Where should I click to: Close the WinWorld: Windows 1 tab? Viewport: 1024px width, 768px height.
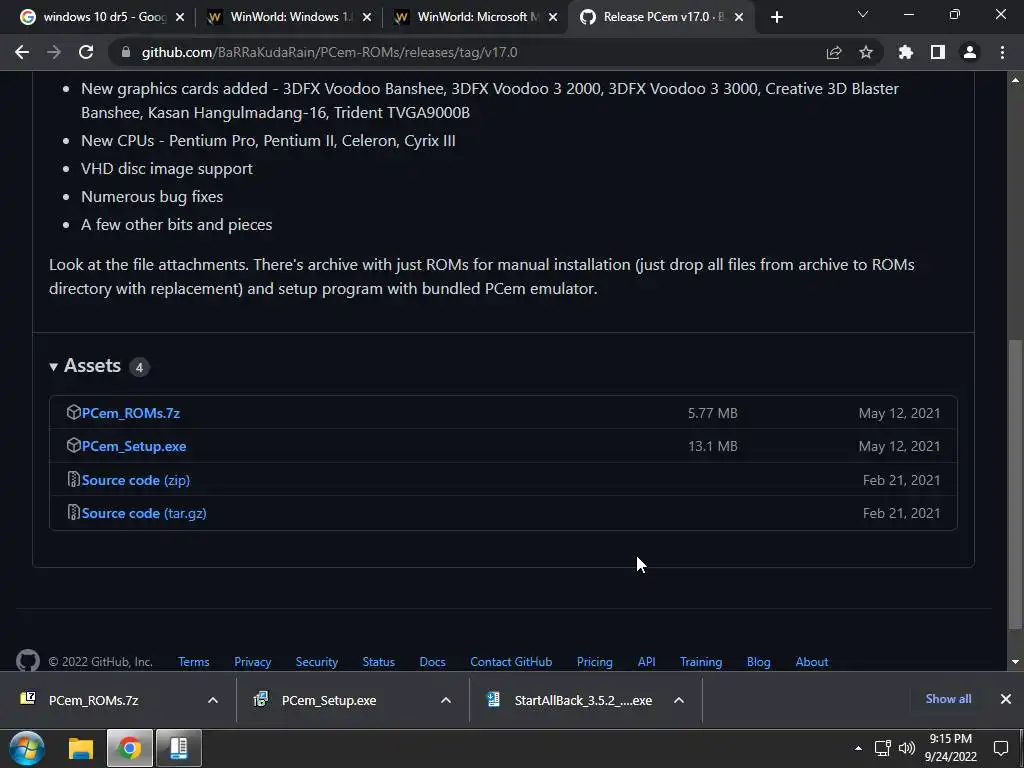(367, 18)
